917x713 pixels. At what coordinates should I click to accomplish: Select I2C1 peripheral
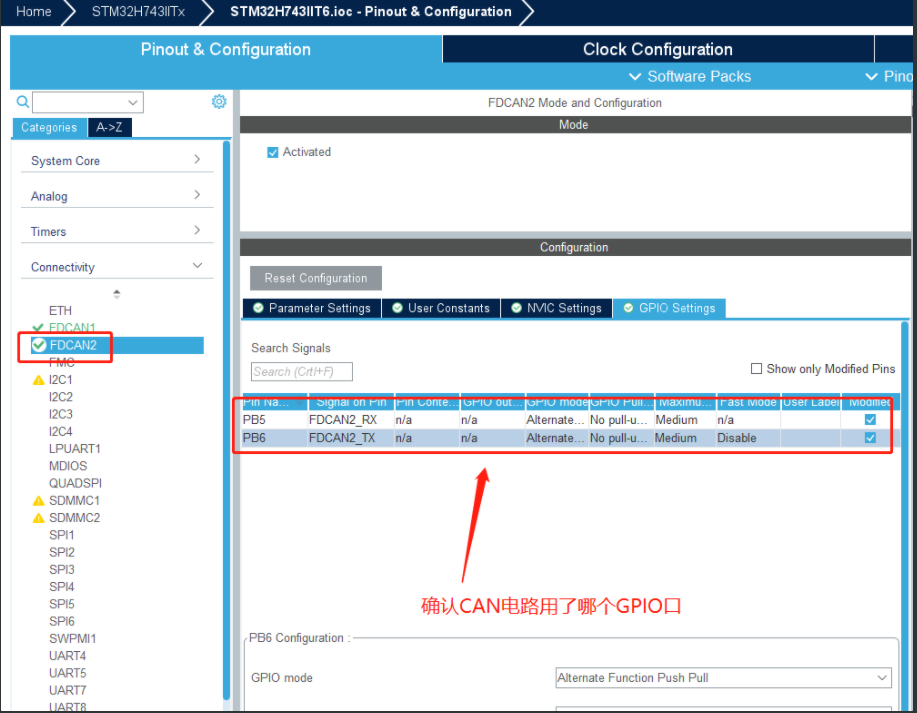coord(60,380)
